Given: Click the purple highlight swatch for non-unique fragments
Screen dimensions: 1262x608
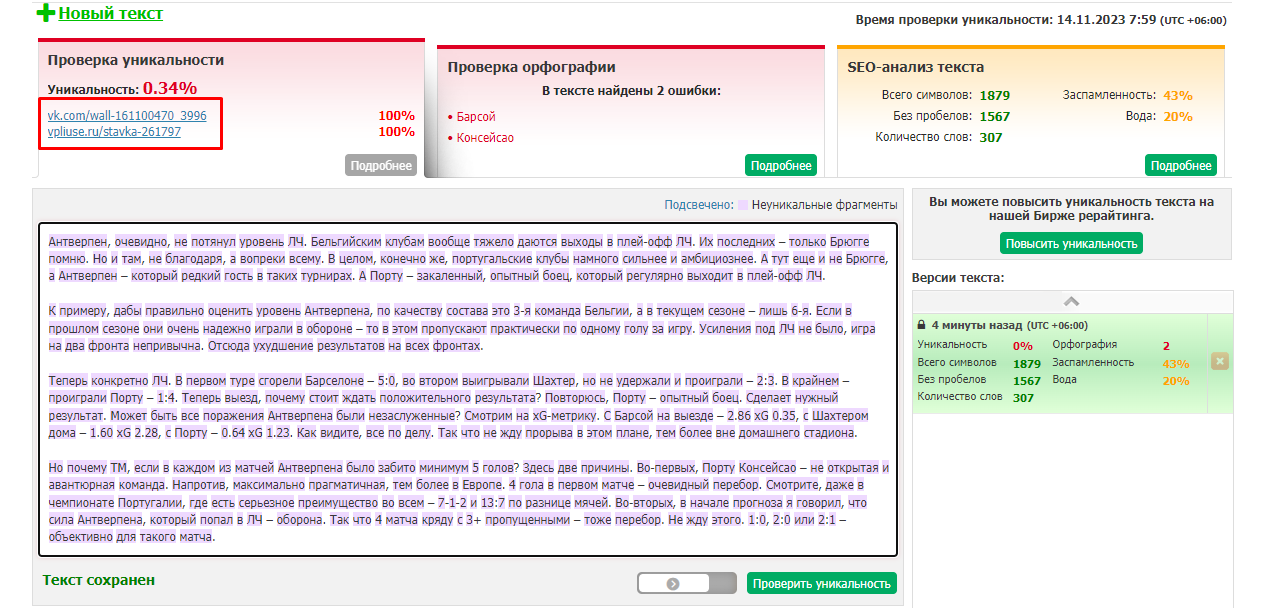Looking at the screenshot, I should [743, 205].
